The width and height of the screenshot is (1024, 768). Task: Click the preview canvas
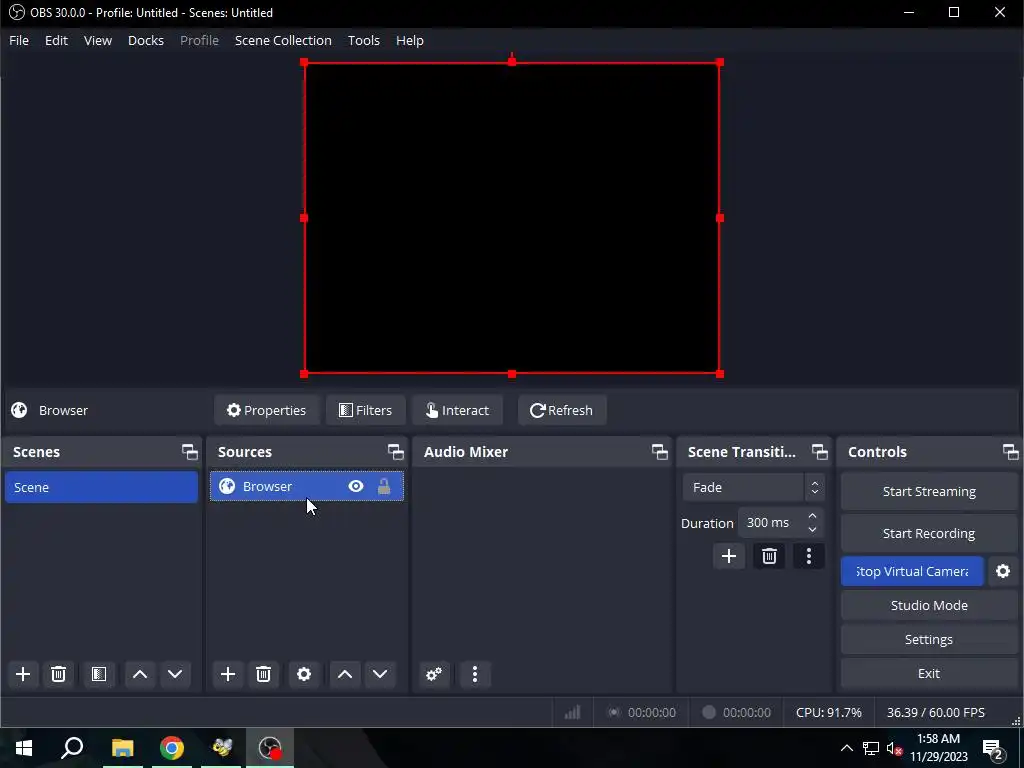(511, 218)
